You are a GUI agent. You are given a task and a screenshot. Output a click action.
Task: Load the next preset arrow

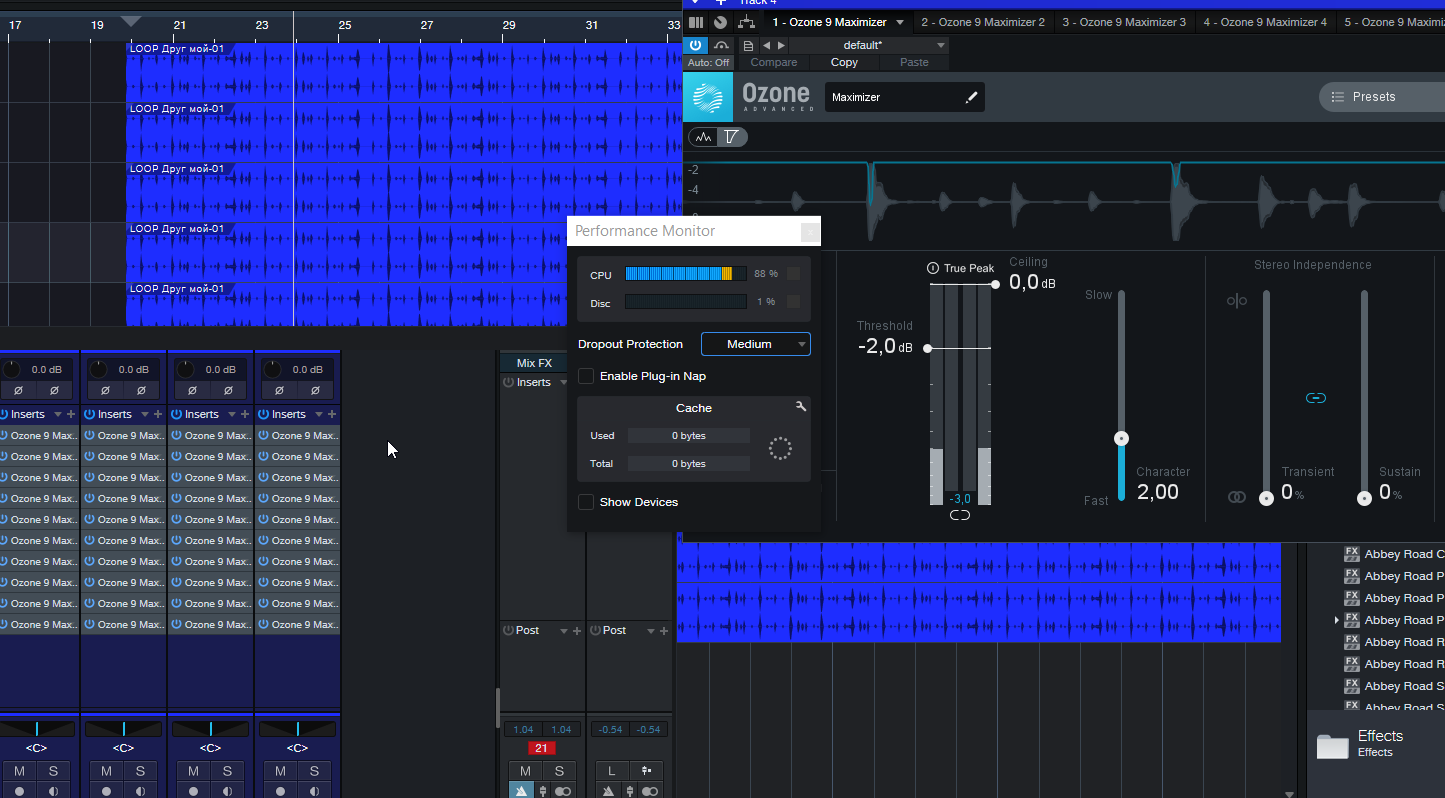click(x=782, y=45)
